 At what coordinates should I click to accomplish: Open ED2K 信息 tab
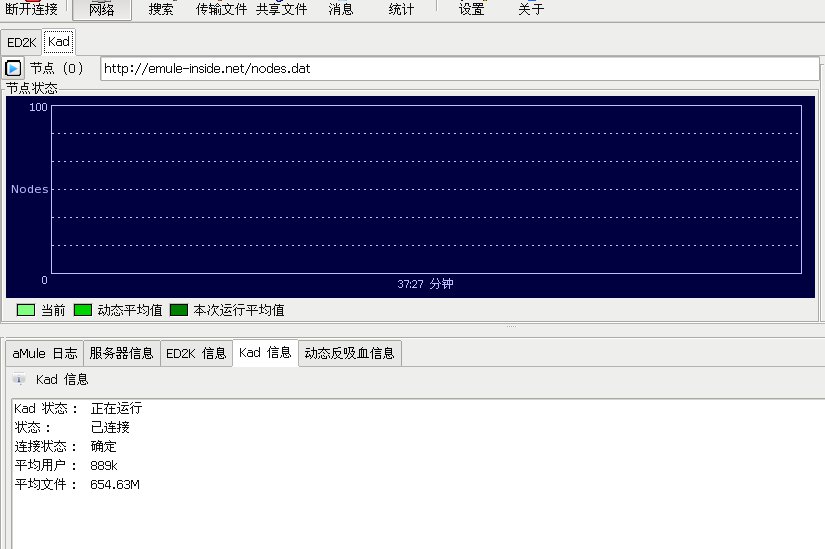(x=196, y=353)
